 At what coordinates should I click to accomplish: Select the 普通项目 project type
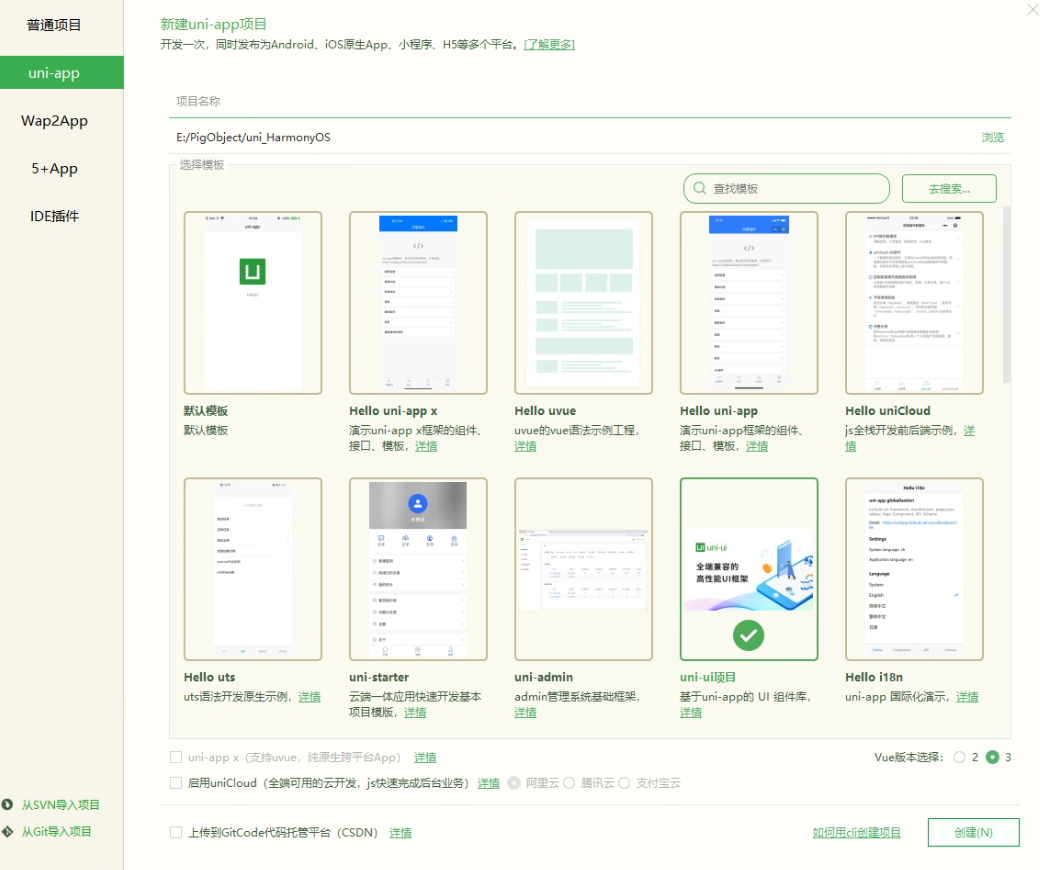pos(54,25)
